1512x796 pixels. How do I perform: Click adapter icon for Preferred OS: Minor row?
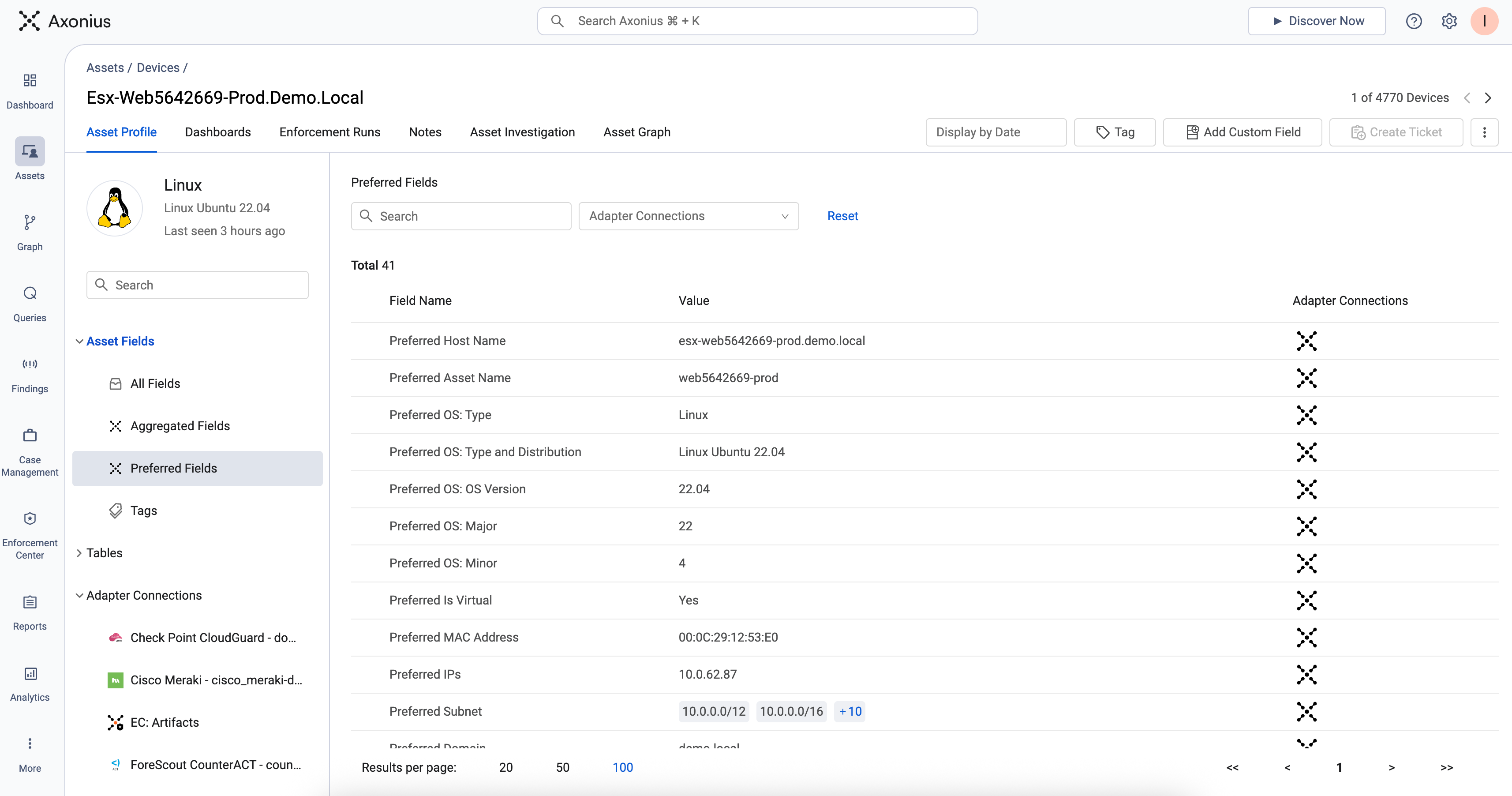pos(1306,563)
